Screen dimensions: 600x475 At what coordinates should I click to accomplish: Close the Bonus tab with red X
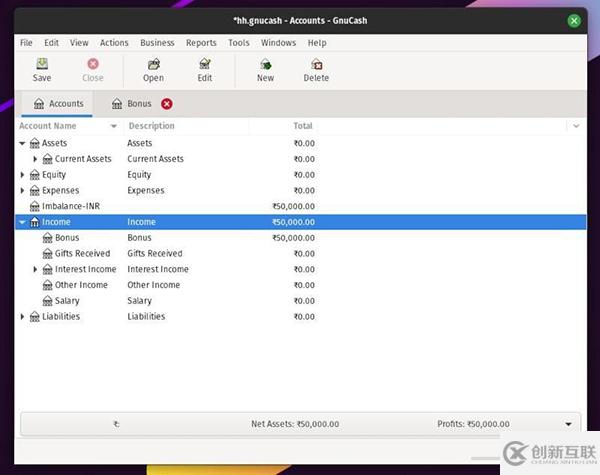pos(167,104)
